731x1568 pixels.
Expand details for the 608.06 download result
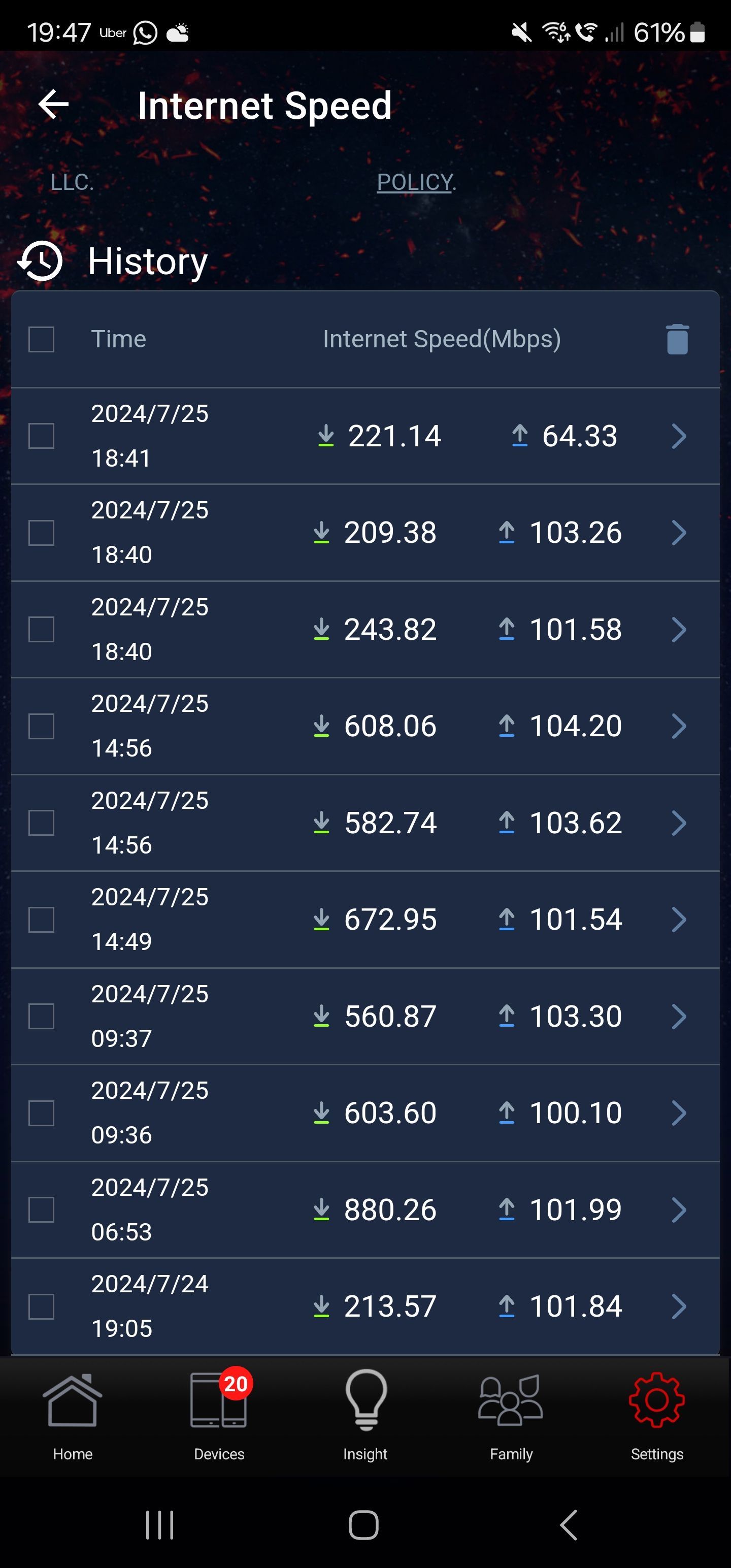click(679, 726)
